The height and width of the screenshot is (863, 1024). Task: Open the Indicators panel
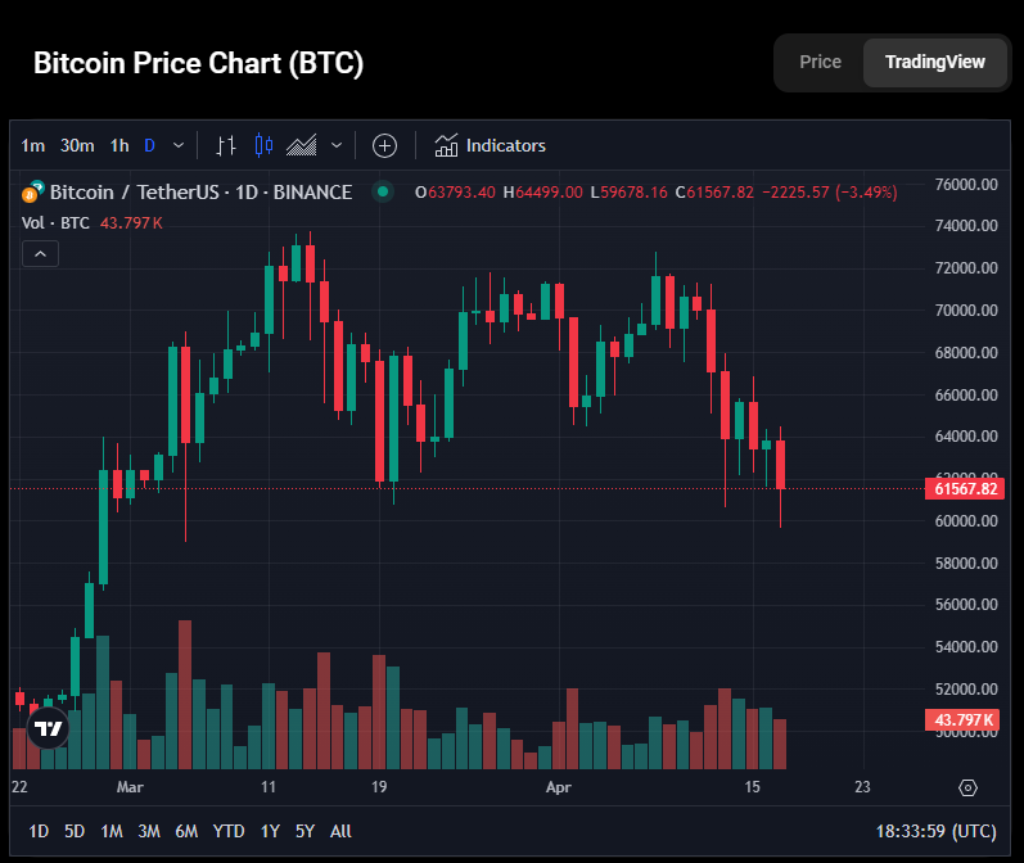[490, 146]
